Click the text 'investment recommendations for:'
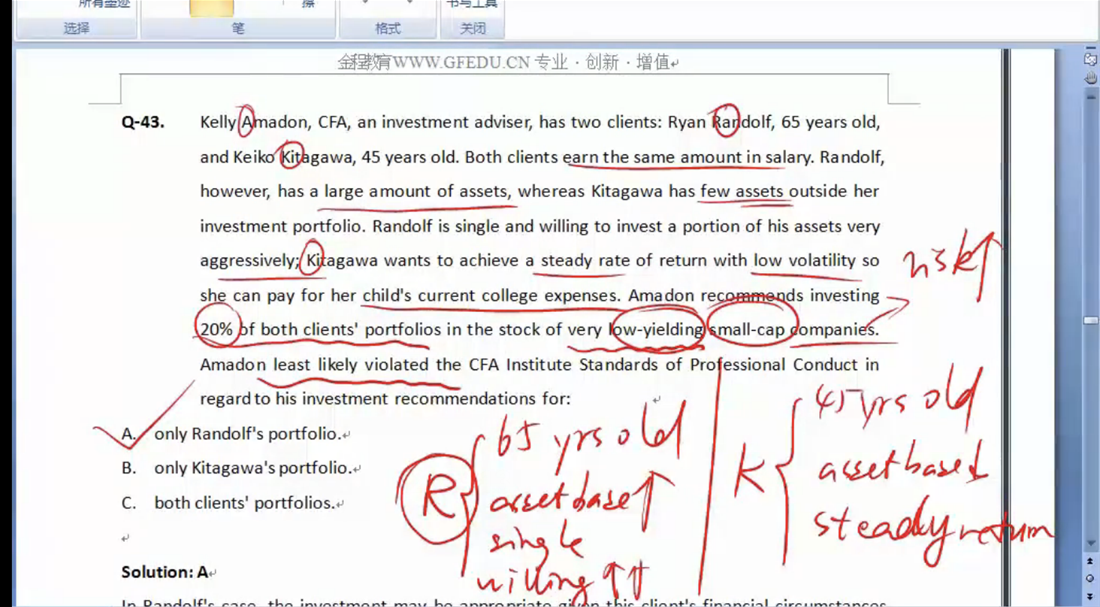 [x=436, y=399]
